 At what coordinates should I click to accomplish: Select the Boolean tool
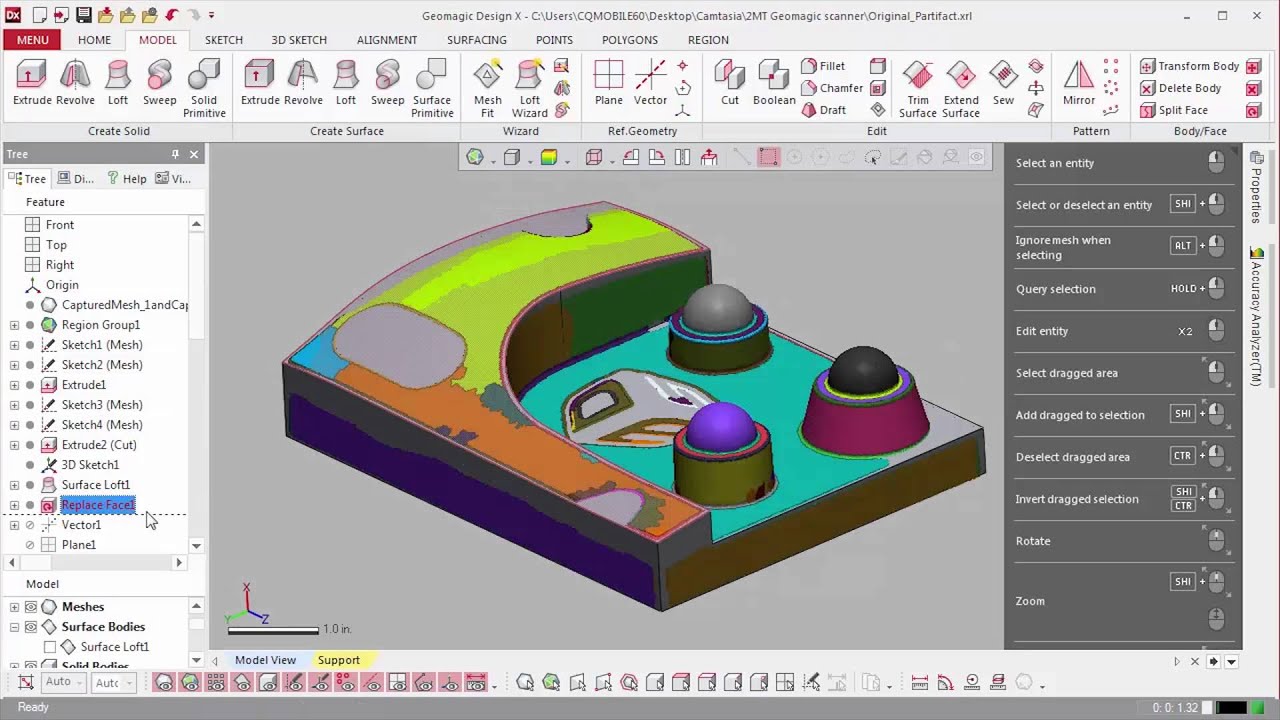[x=774, y=83]
